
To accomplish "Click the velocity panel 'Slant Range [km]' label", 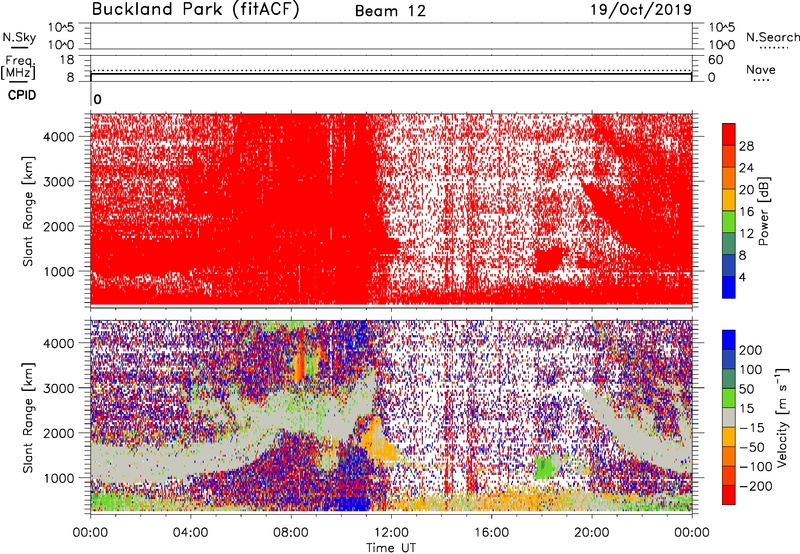I will pos(28,417).
